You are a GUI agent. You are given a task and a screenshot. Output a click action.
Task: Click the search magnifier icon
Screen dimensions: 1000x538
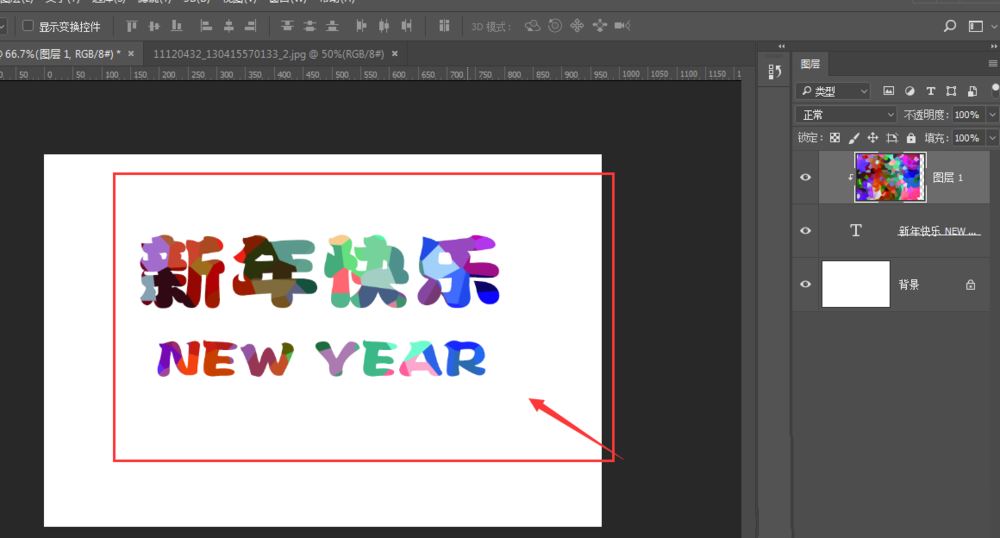[950, 26]
